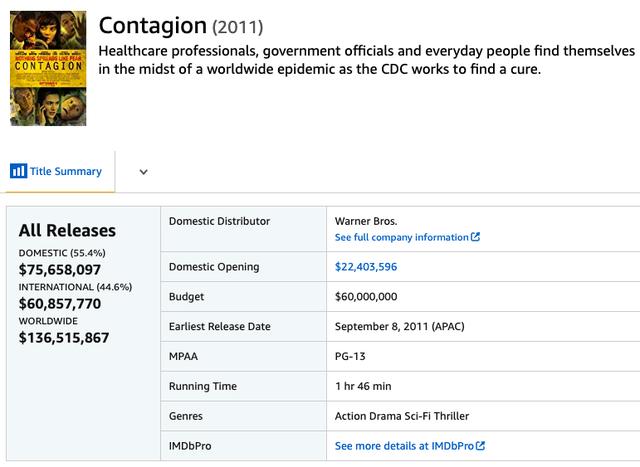Image resolution: width=640 pixels, height=467 pixels.
Task: Click the PG-13 rating value
Action: click(350, 356)
